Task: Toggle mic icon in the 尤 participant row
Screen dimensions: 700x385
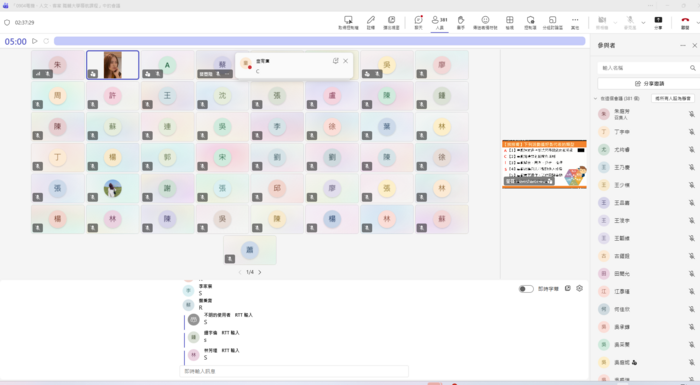Action: pos(692,150)
